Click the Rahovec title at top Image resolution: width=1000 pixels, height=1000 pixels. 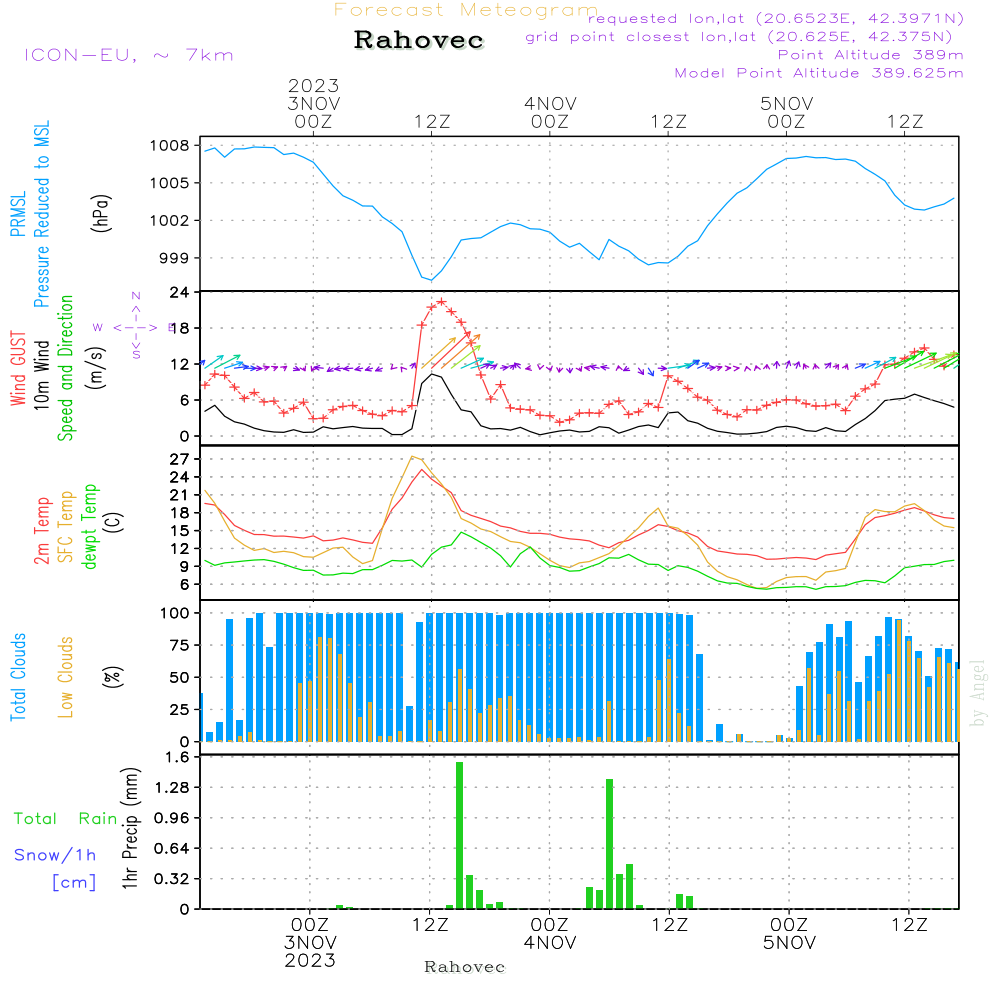(419, 40)
